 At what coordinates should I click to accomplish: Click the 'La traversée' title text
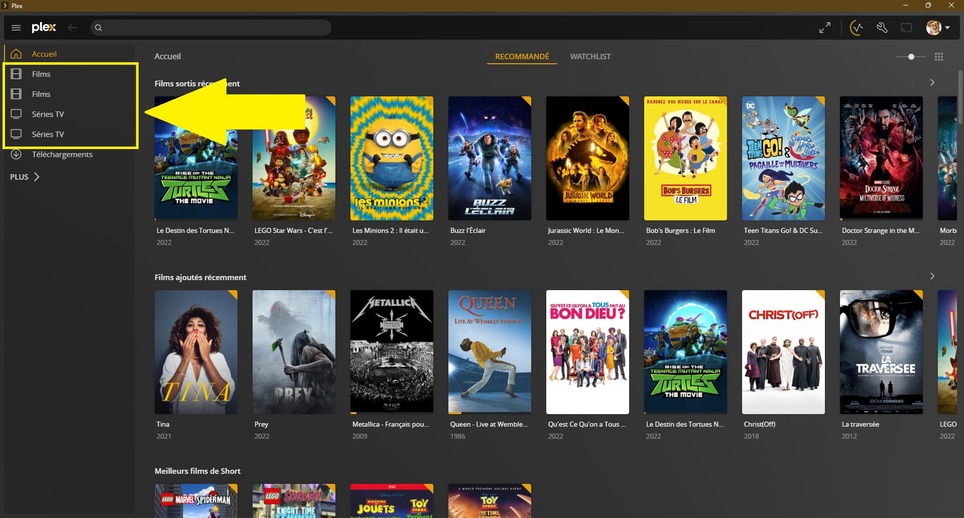pyautogui.click(x=860, y=424)
